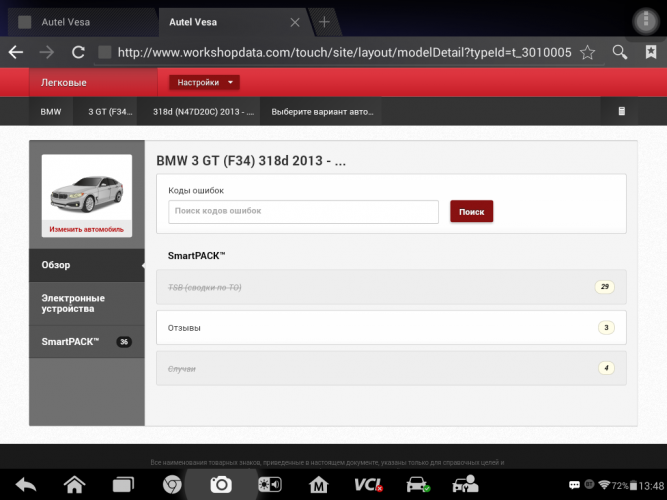The height and width of the screenshot is (500, 667).
Task: Click Изменить автомобиль link
Action: pos(86,229)
